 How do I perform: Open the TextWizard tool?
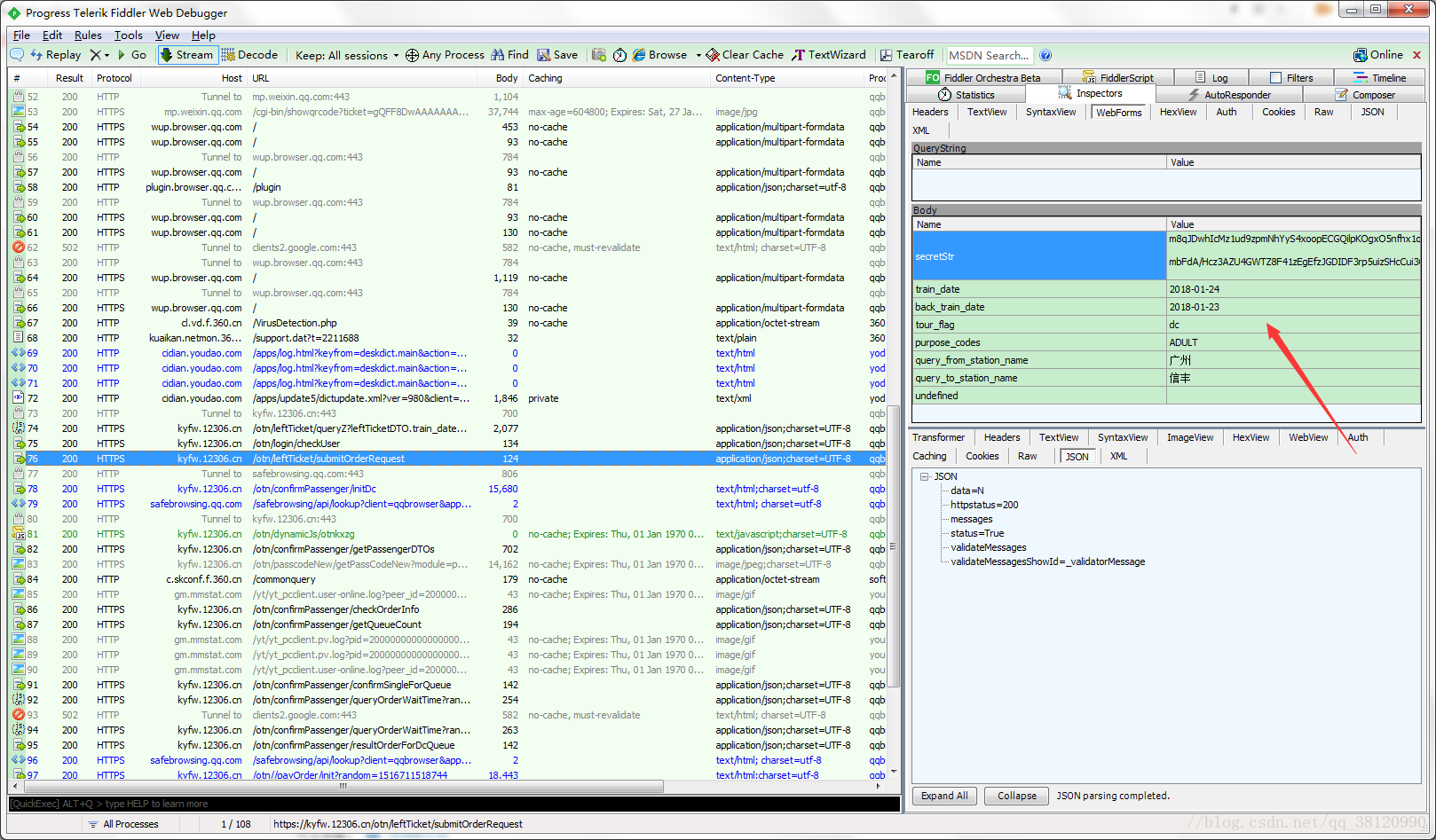pyautogui.click(x=829, y=55)
